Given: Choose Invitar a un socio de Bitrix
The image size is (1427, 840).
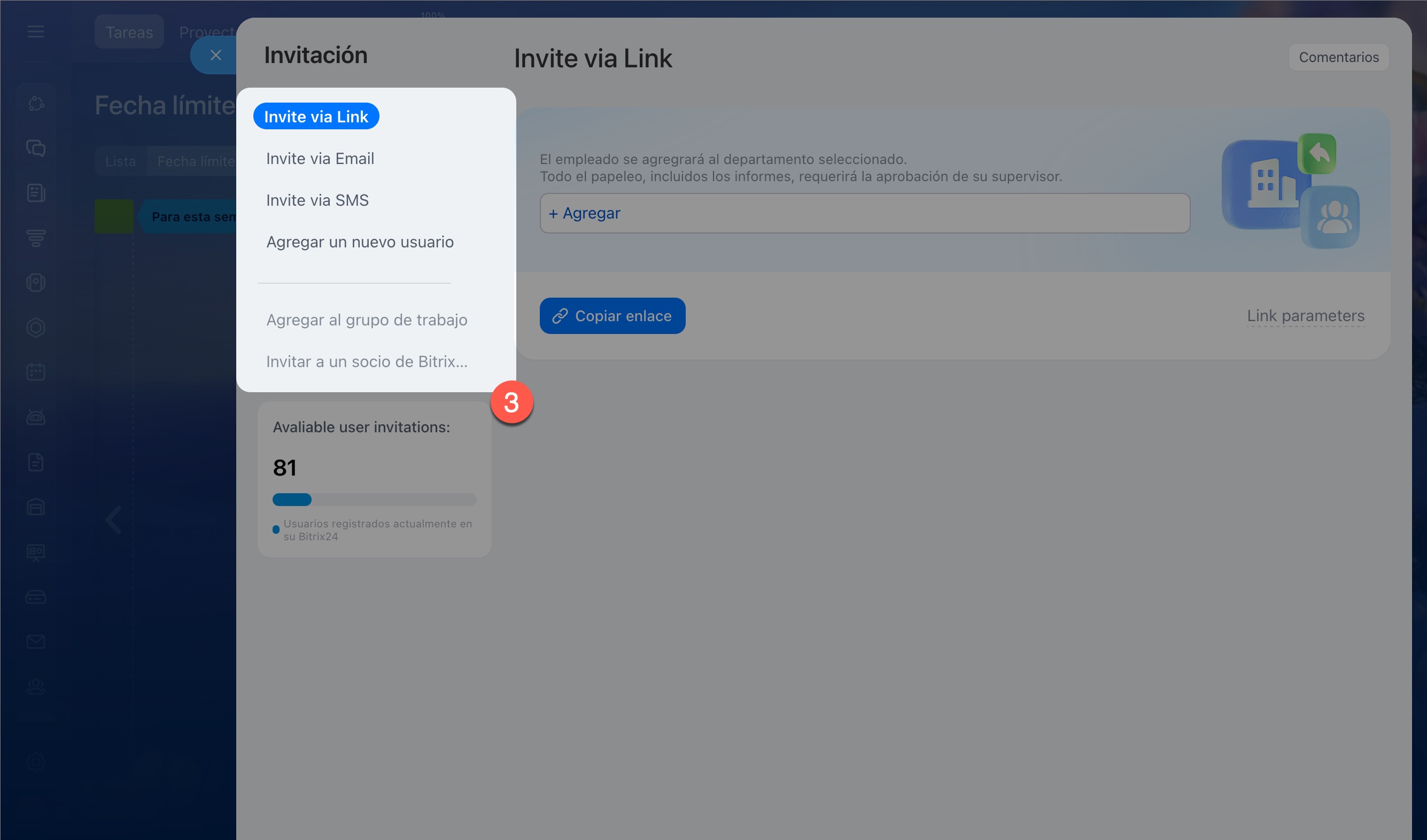Looking at the screenshot, I should click(367, 361).
